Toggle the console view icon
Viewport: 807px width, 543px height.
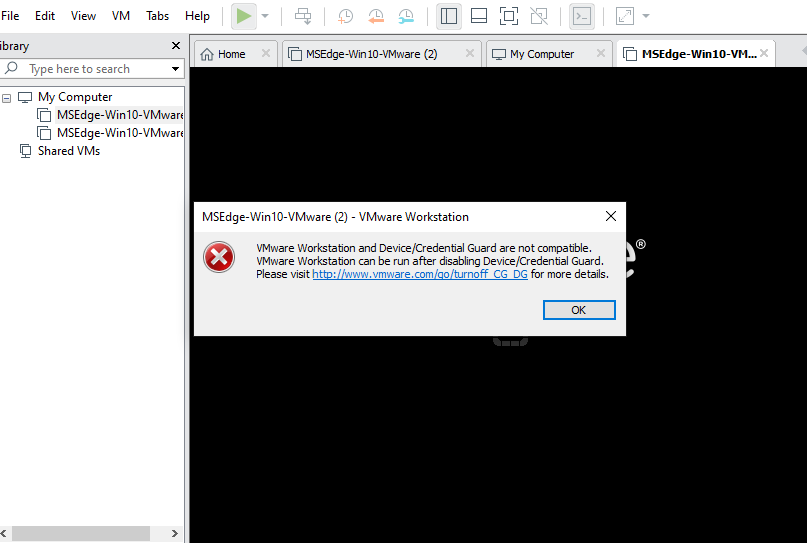582,16
